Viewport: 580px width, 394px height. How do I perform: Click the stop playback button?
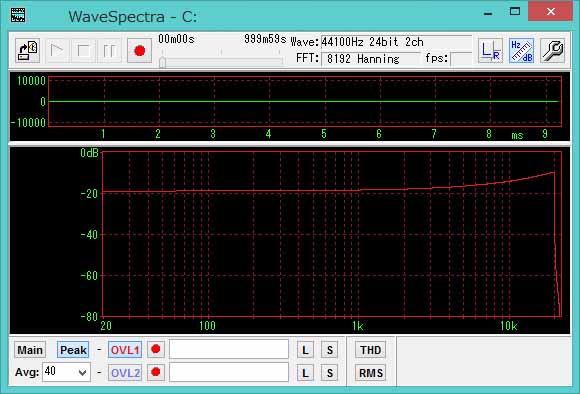pos(83,51)
